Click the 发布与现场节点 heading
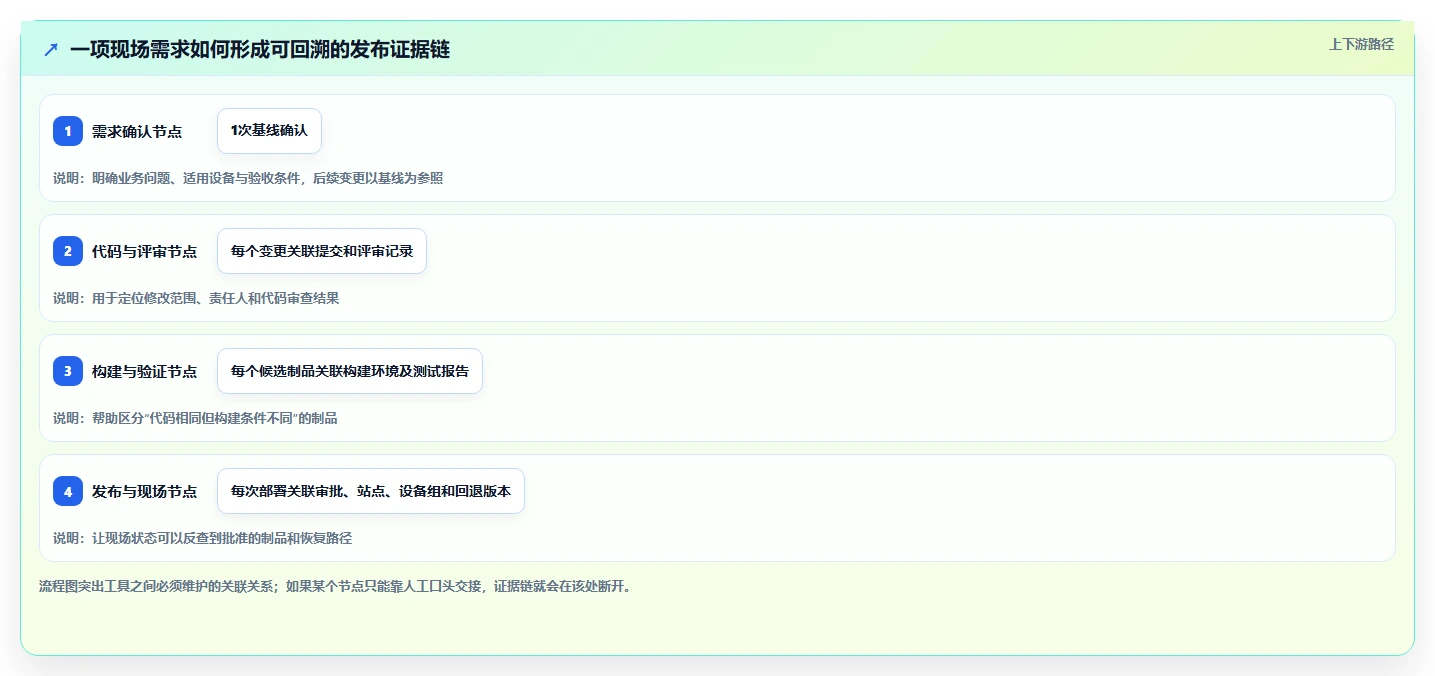 144,491
